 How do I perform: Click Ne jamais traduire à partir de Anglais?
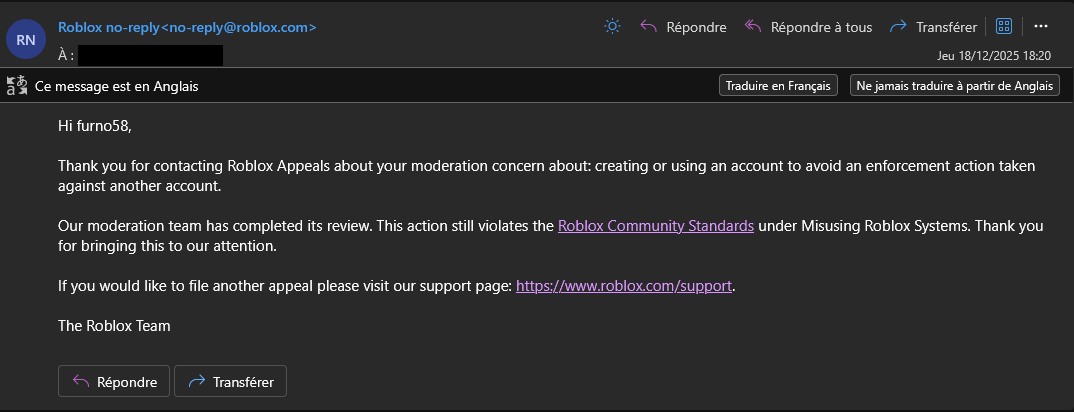(955, 86)
